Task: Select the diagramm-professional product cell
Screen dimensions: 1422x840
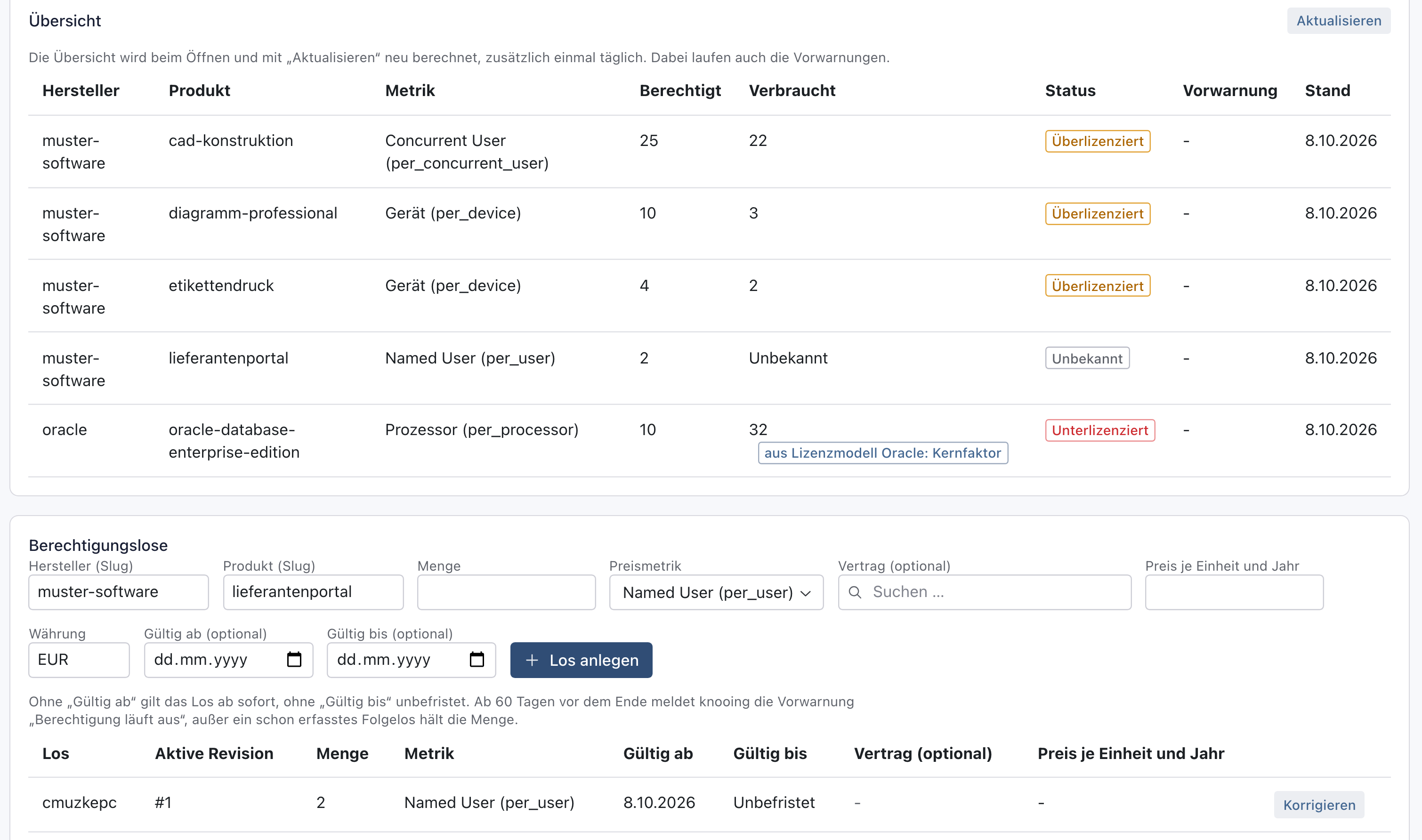Action: [252, 213]
